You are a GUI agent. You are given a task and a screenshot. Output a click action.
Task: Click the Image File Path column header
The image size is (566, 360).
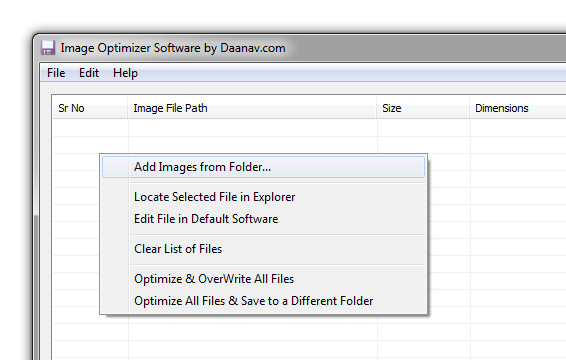[x=252, y=108]
